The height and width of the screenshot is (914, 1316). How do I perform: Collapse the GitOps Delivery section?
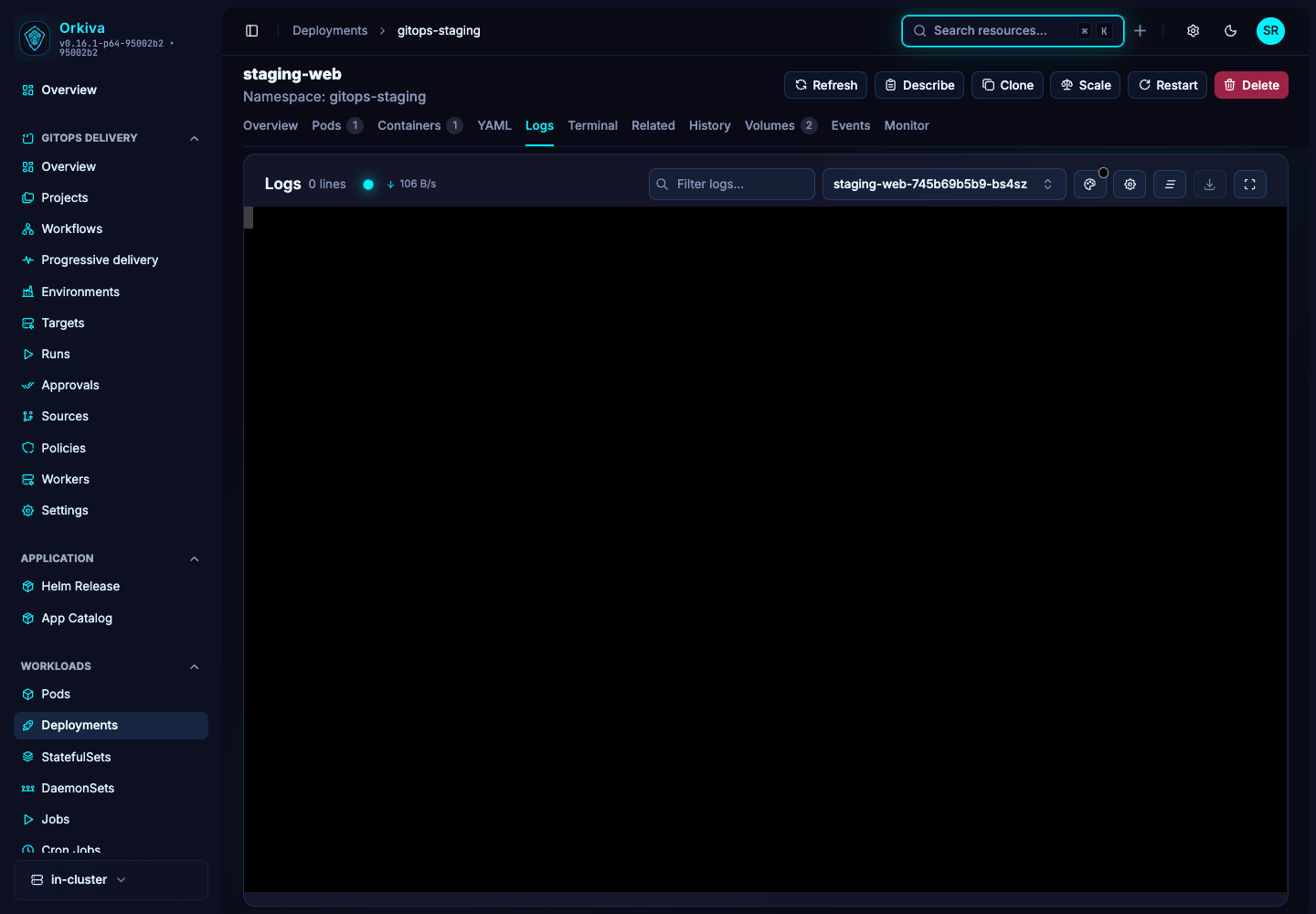click(194, 138)
